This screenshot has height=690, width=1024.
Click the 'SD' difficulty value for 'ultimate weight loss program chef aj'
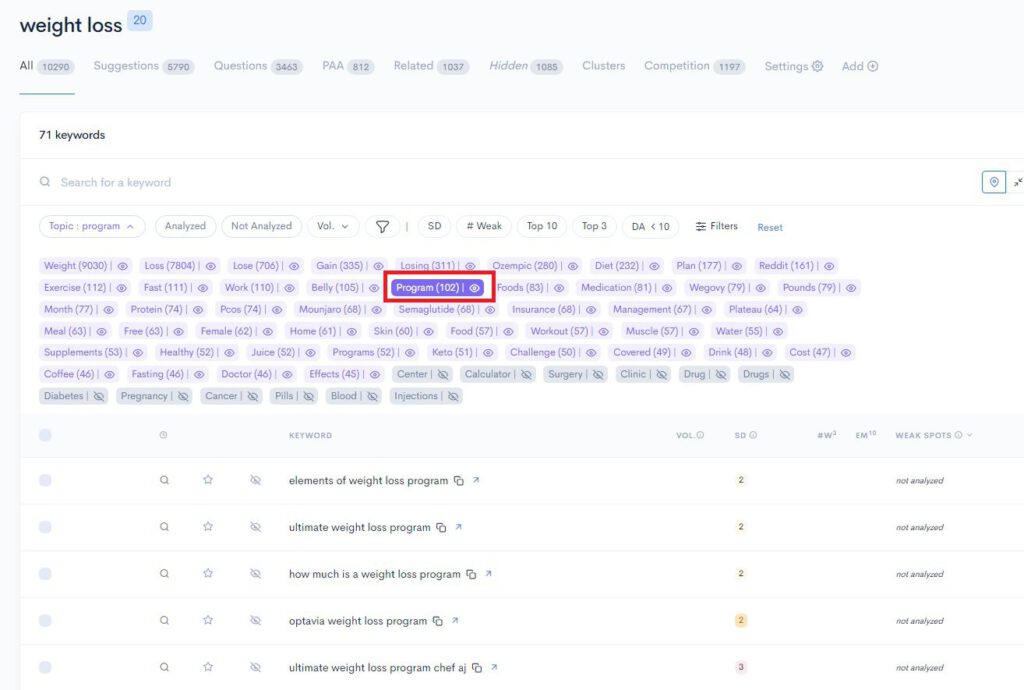pos(741,667)
